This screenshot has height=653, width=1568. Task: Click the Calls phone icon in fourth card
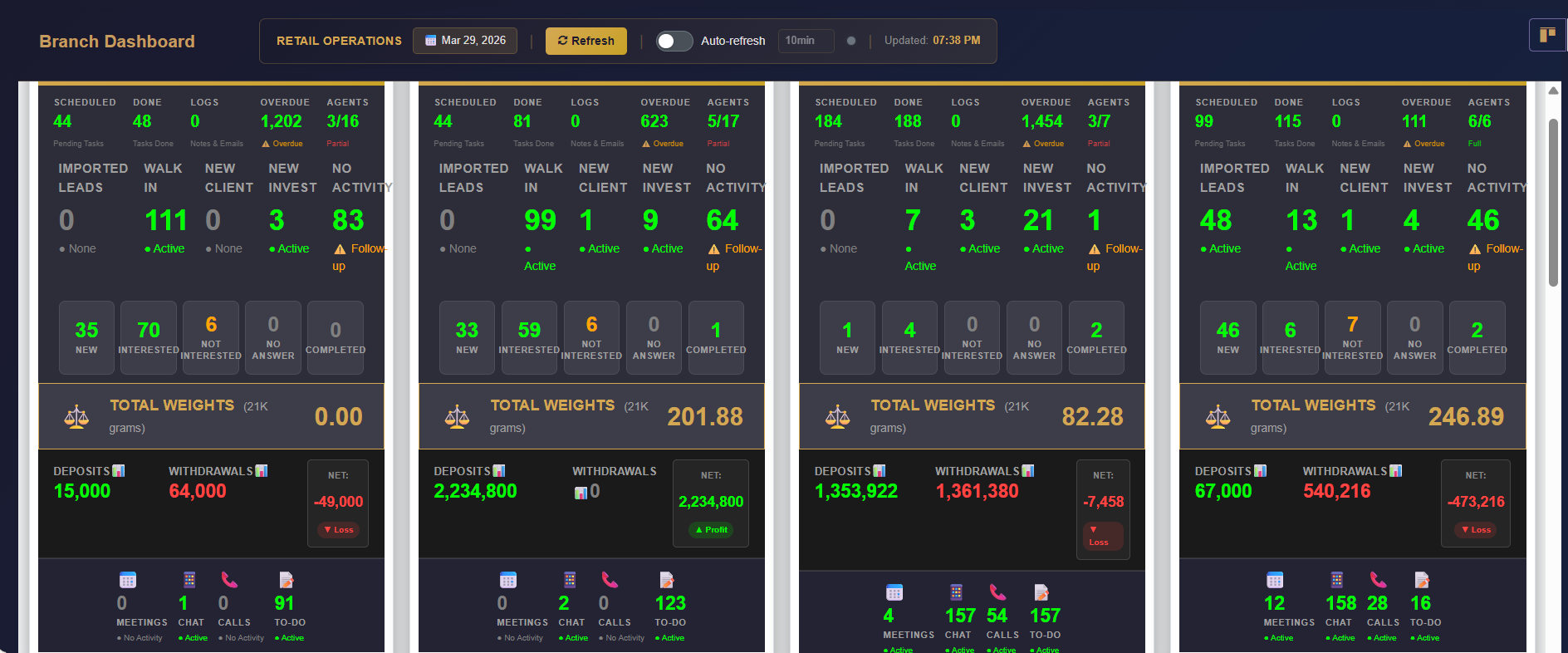tap(1378, 580)
